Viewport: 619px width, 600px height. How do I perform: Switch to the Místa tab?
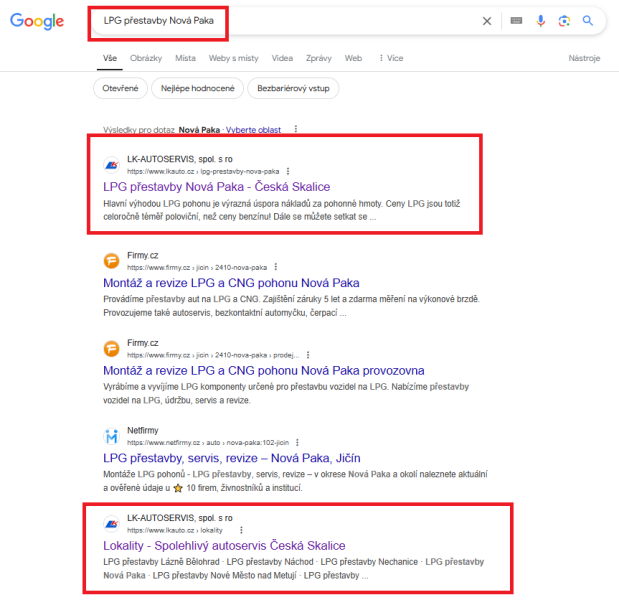click(x=185, y=58)
